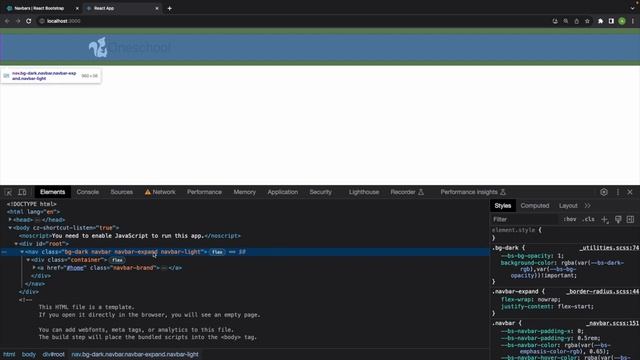Collapse the body element node
This screenshot has width=640, height=360.
pos(10,228)
